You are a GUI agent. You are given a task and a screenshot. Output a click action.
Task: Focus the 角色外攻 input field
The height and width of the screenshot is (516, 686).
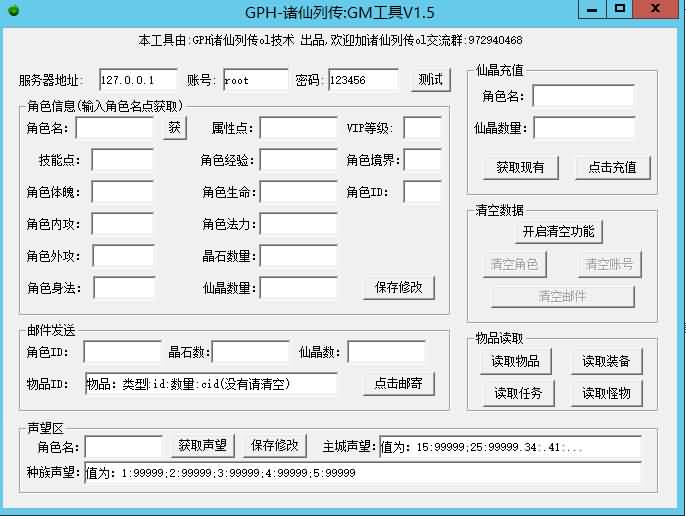[123, 256]
